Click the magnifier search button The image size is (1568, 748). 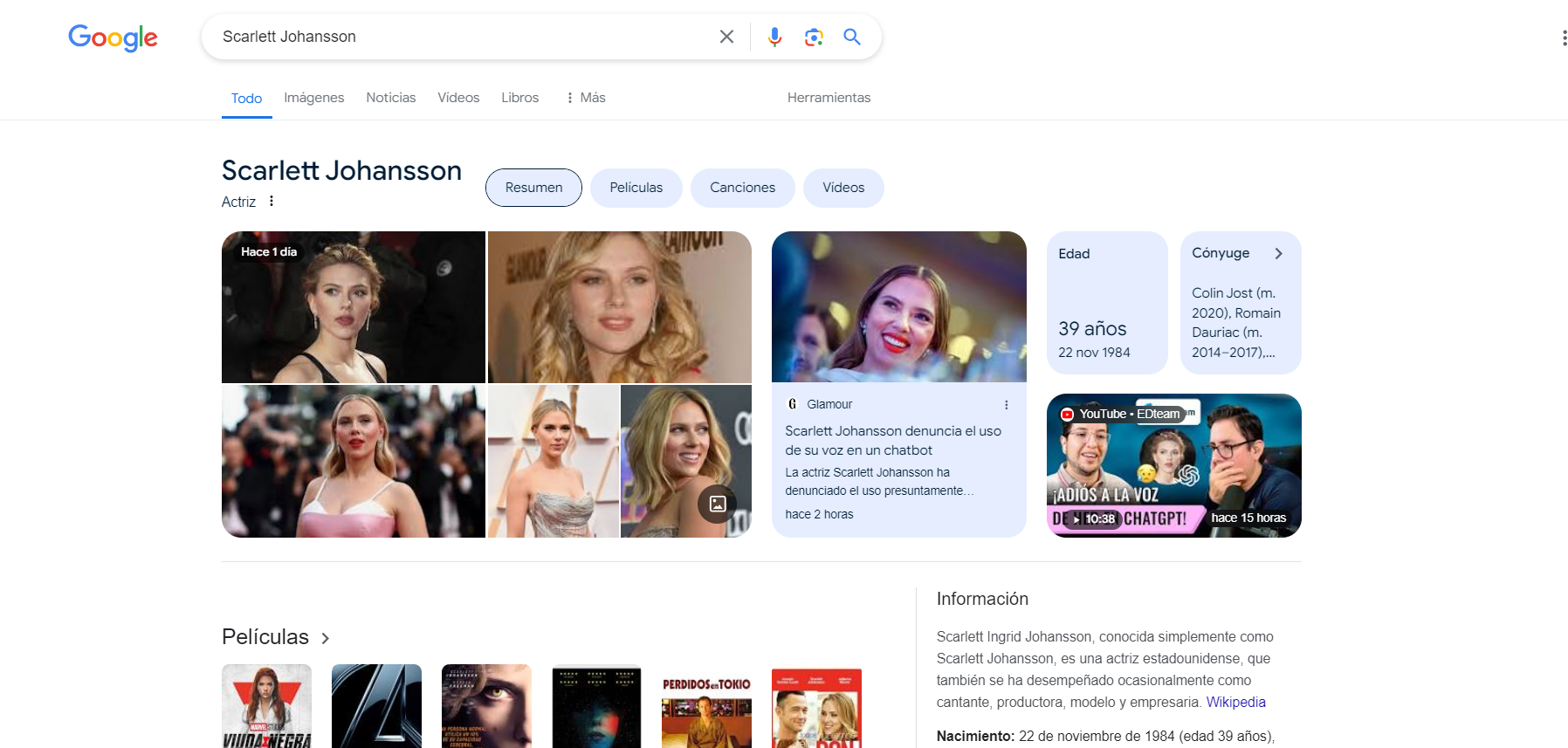pos(852,37)
